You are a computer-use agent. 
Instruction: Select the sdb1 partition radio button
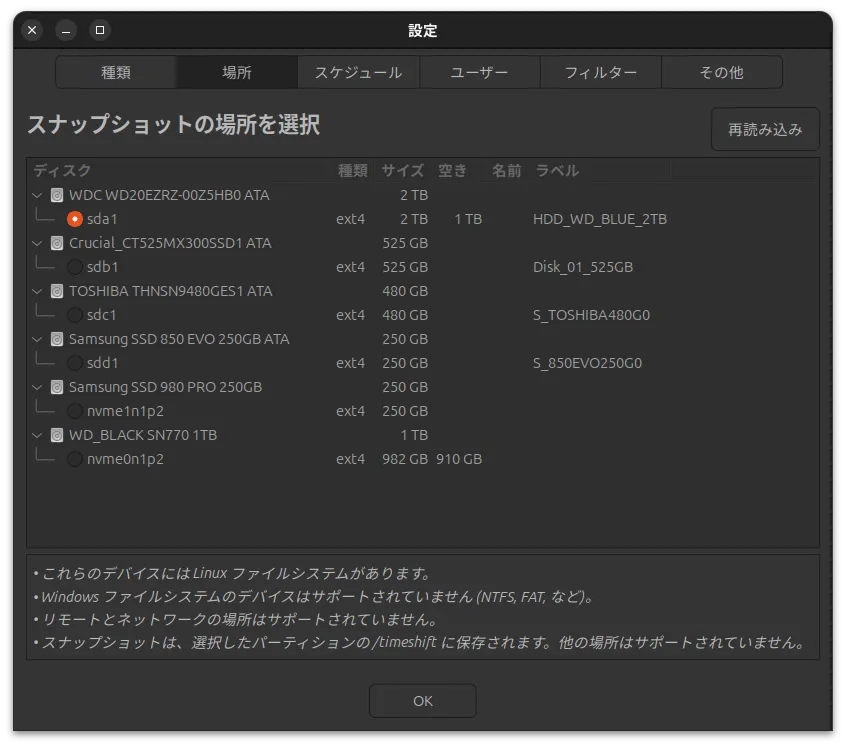pos(74,267)
